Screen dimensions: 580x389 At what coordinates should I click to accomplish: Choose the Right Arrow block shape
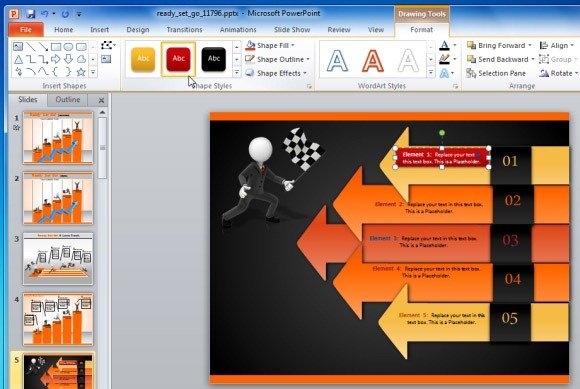coord(56,59)
